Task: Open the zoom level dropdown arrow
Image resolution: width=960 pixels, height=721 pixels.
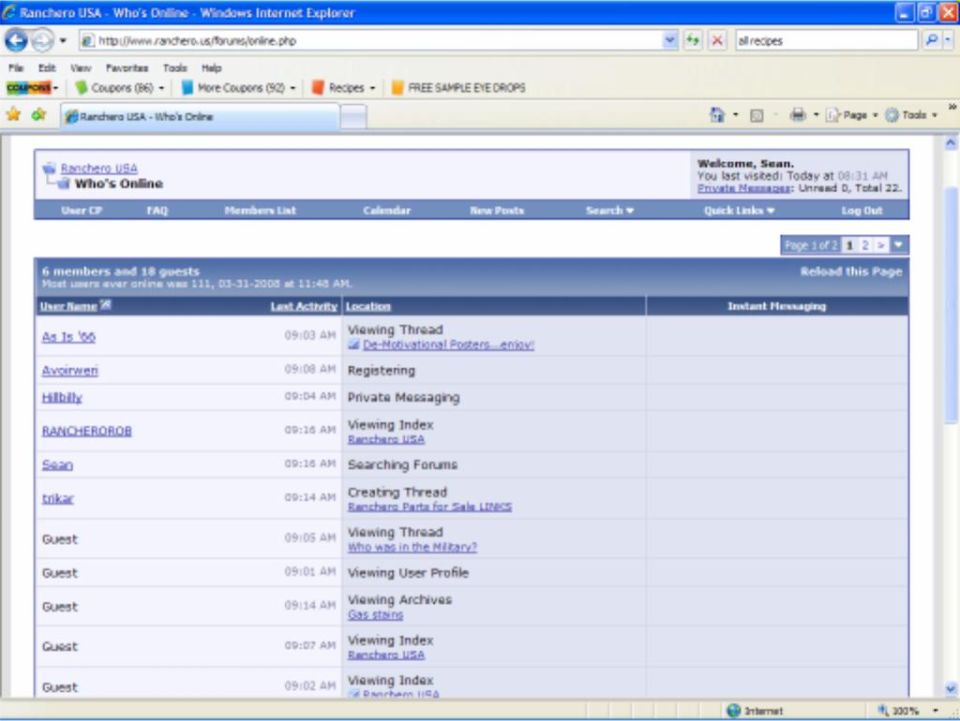Action: pyautogui.click(x=935, y=711)
